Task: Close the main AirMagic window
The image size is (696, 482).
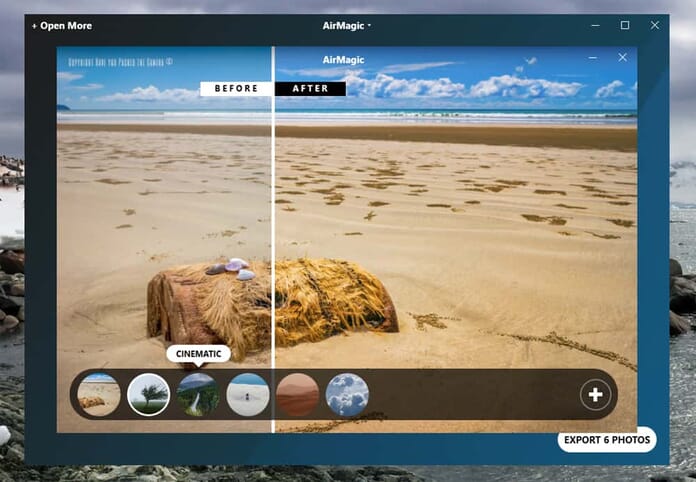Action: 655,25
